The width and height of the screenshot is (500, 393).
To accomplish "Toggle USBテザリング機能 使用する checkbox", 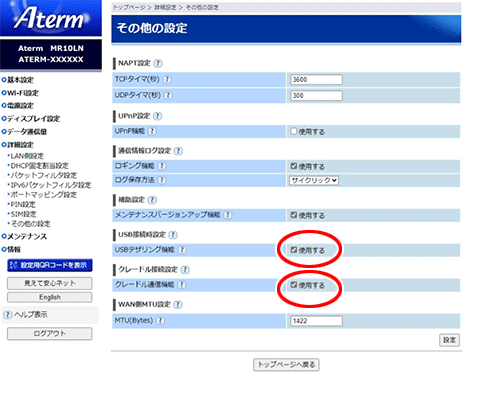I will point(293,250).
